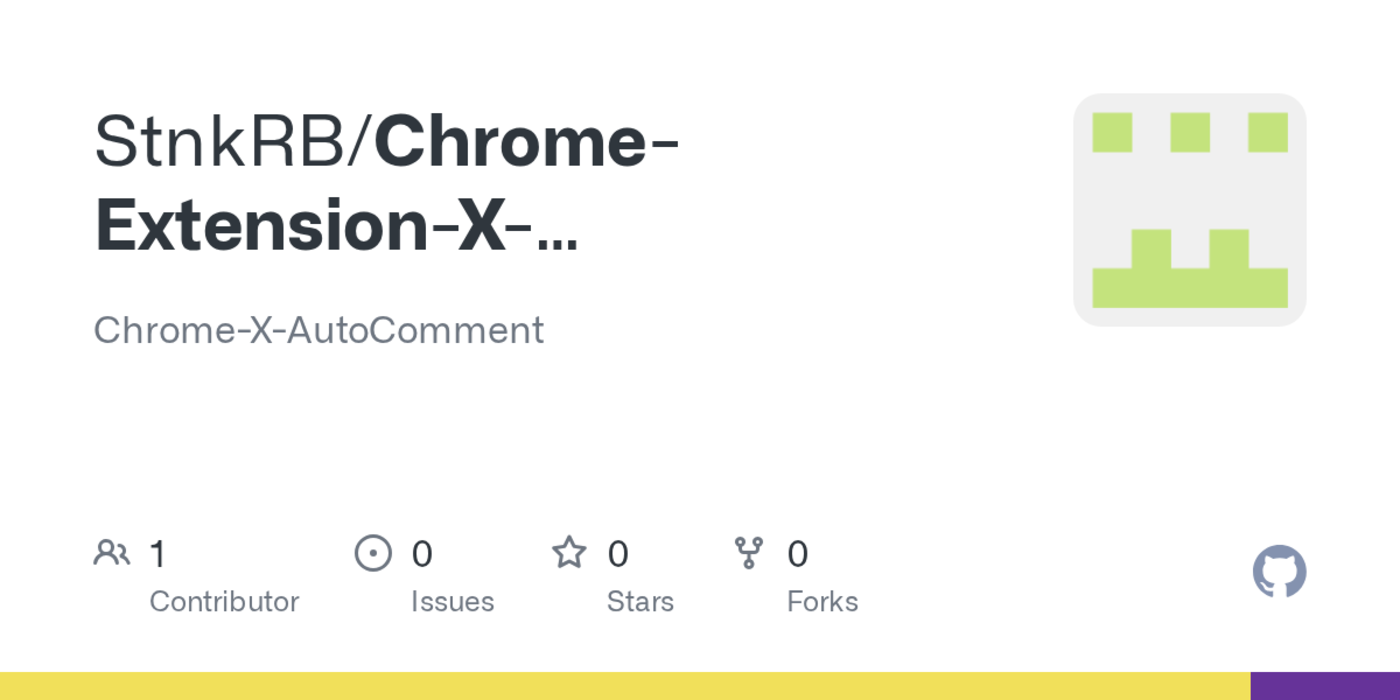
Task: Click the Contributors people icon
Action: point(112,553)
